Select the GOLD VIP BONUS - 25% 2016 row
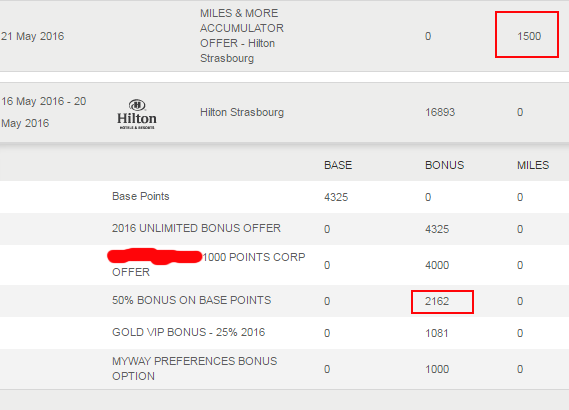The width and height of the screenshot is (569, 410). point(284,333)
